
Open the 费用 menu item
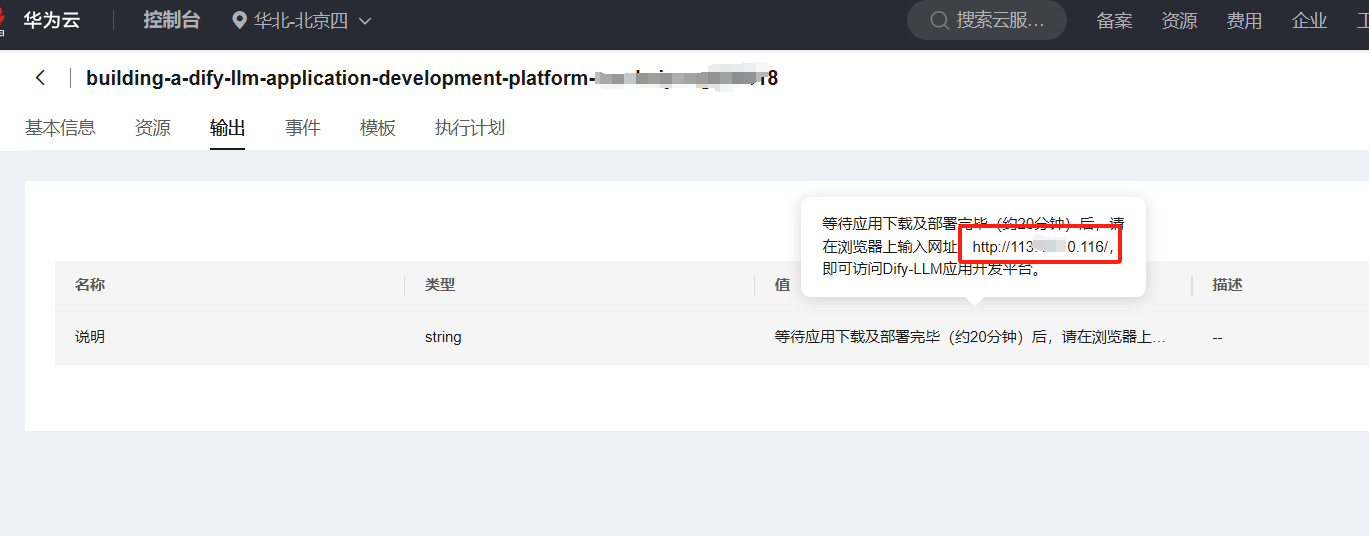pos(1244,21)
